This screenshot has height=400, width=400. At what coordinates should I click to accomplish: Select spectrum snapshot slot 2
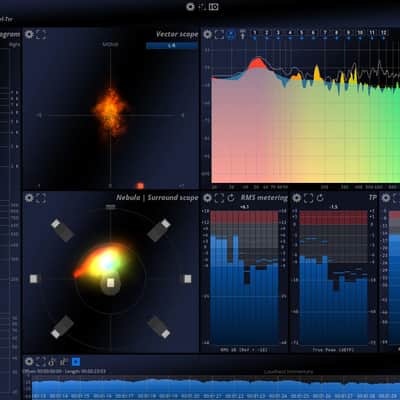pos(266,34)
